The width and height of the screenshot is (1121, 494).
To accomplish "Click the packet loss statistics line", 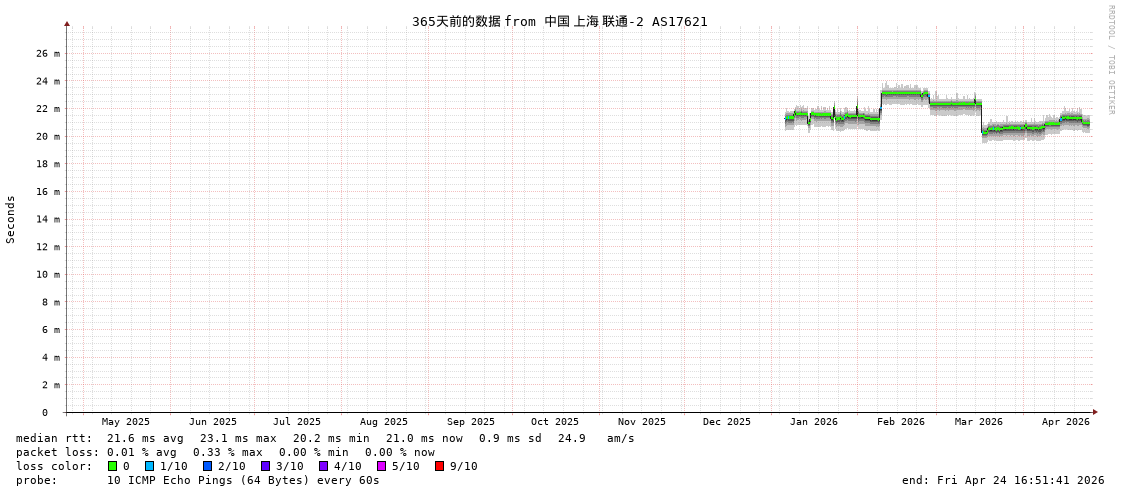I will (225, 452).
